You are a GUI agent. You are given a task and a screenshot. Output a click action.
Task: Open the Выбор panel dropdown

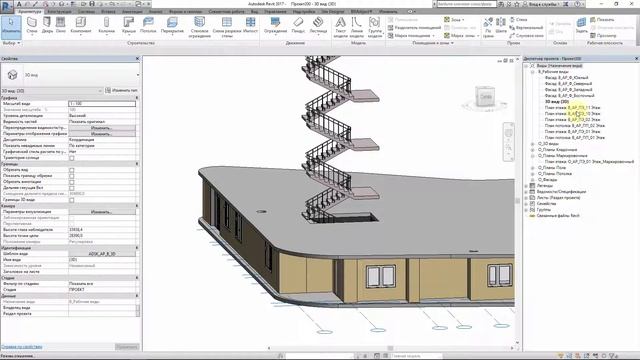click(11, 43)
